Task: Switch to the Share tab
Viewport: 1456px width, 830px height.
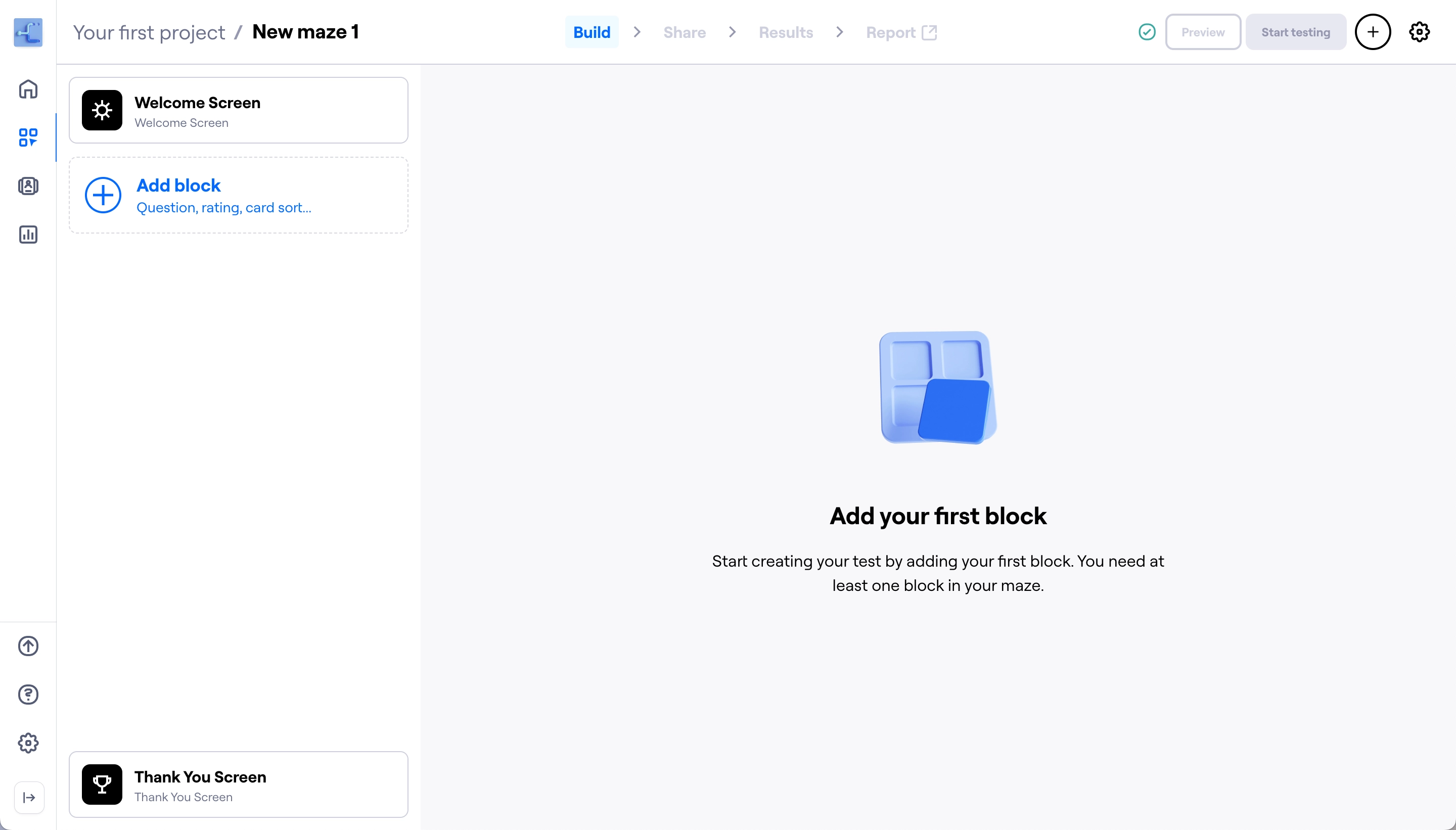Action: point(684,32)
